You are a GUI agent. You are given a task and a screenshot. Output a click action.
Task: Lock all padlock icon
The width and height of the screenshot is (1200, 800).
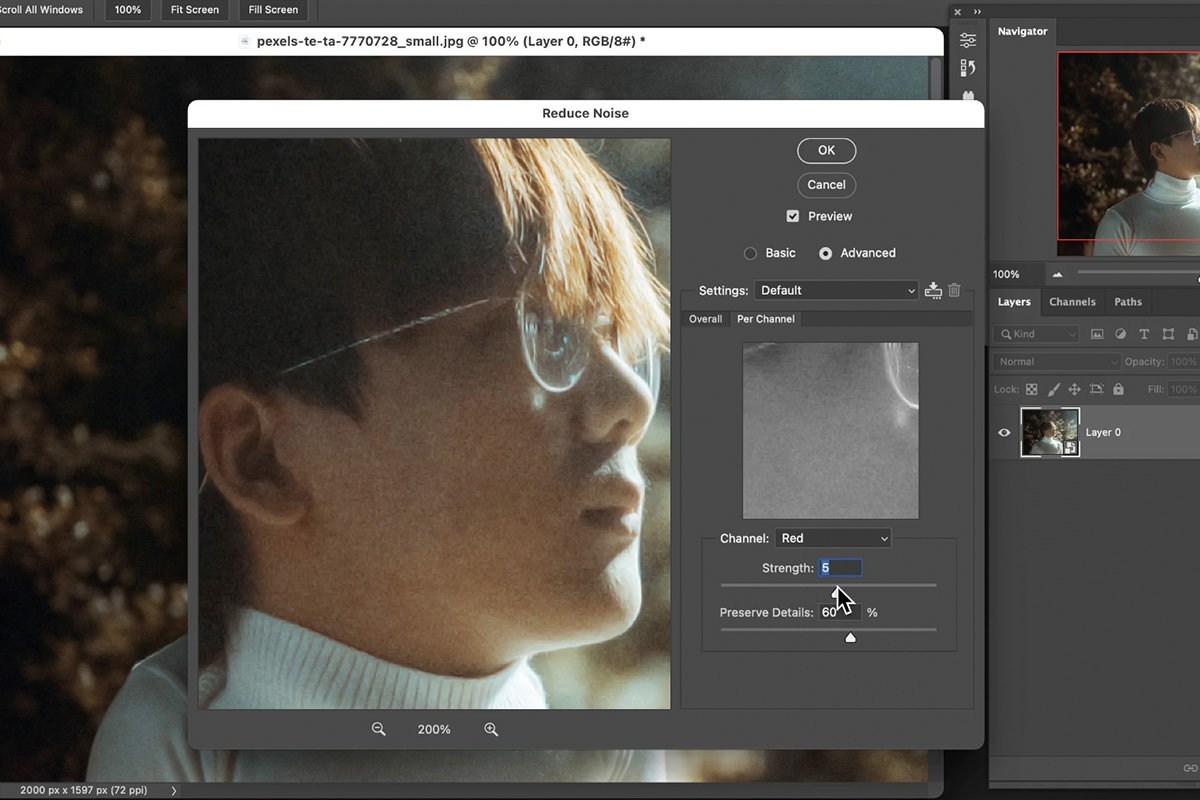click(1118, 389)
